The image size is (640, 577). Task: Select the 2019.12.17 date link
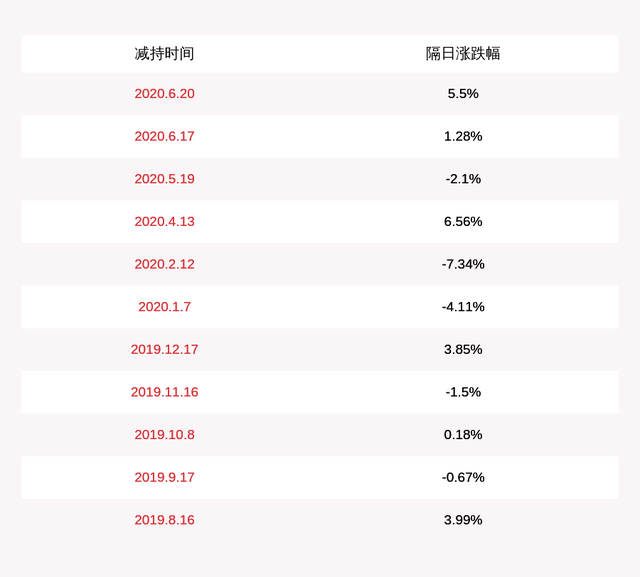pos(164,349)
